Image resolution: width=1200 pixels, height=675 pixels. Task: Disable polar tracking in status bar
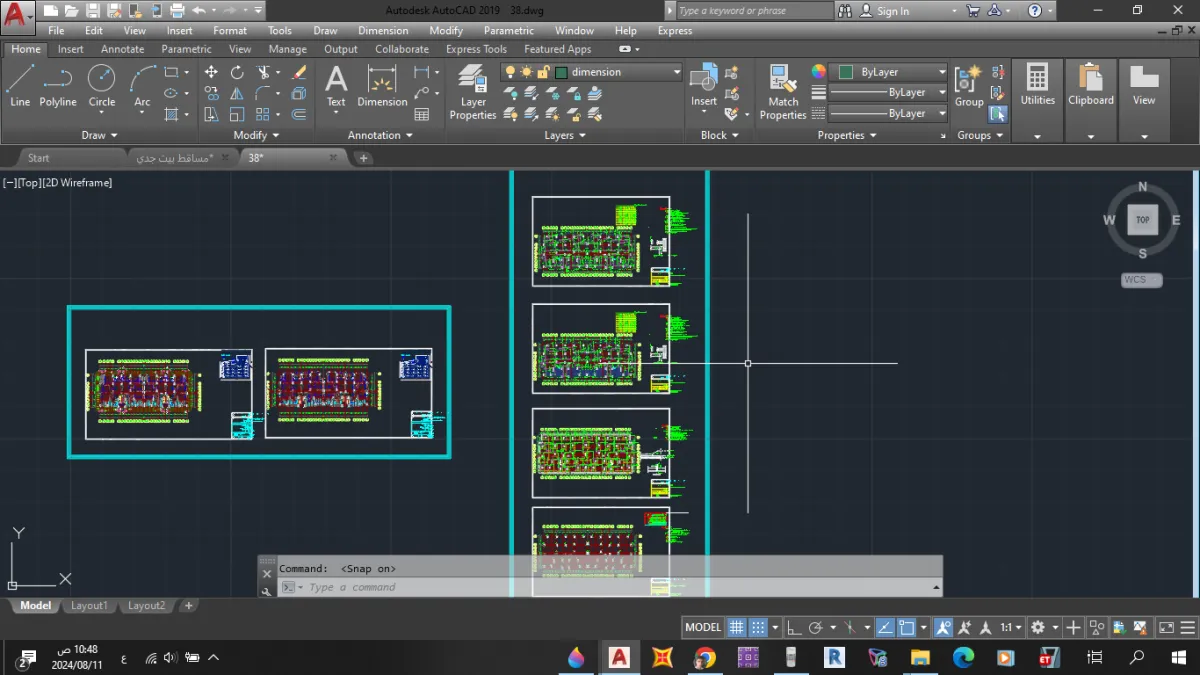click(816, 627)
